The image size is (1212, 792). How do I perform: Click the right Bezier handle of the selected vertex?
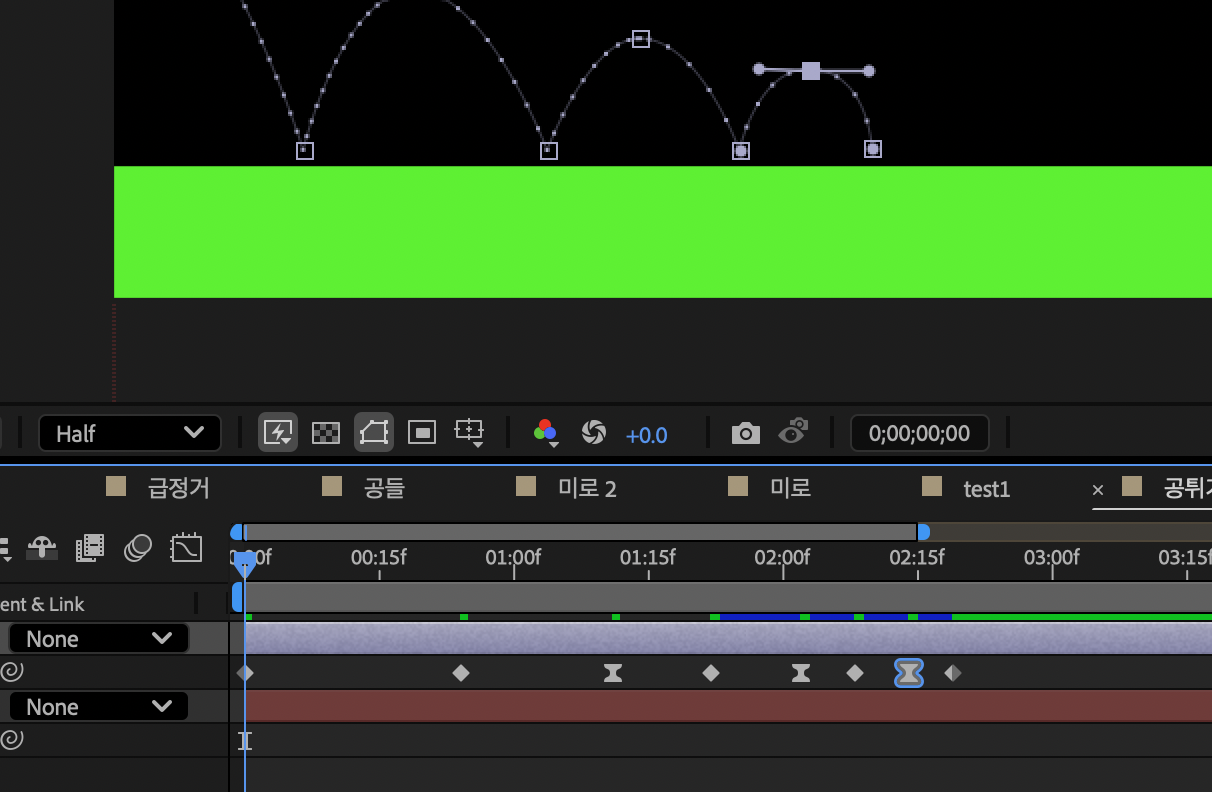[x=869, y=71]
